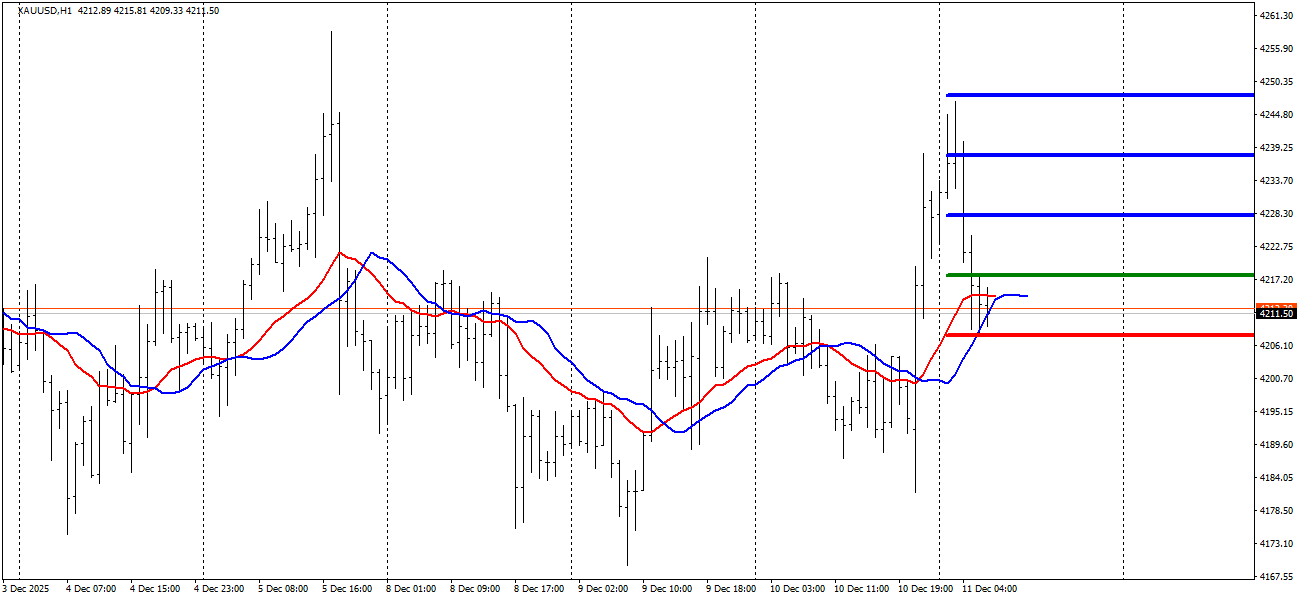Click the 8 Dec 01:00 time label
Viewport: 1300px width, 600px height.
pyautogui.click(x=411, y=589)
